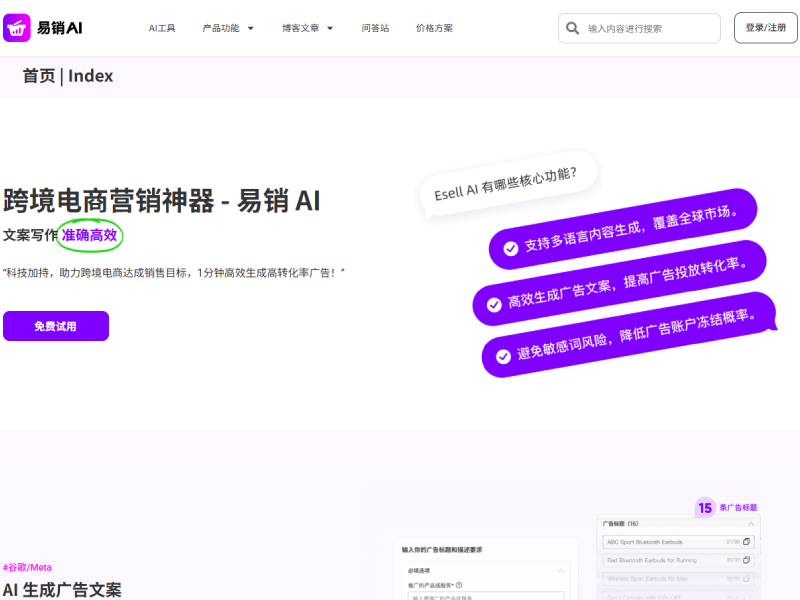Click the circled 准确高效 text
This screenshot has height=600, width=800.
coord(89,235)
